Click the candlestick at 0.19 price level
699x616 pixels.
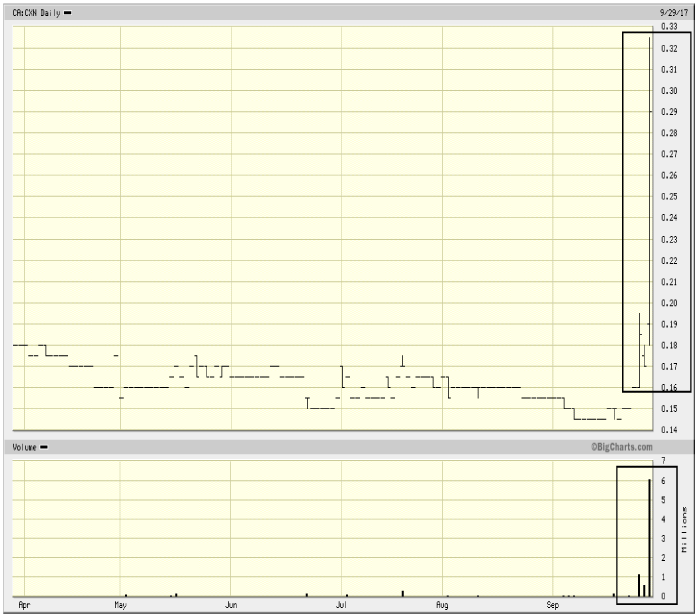[x=639, y=322]
